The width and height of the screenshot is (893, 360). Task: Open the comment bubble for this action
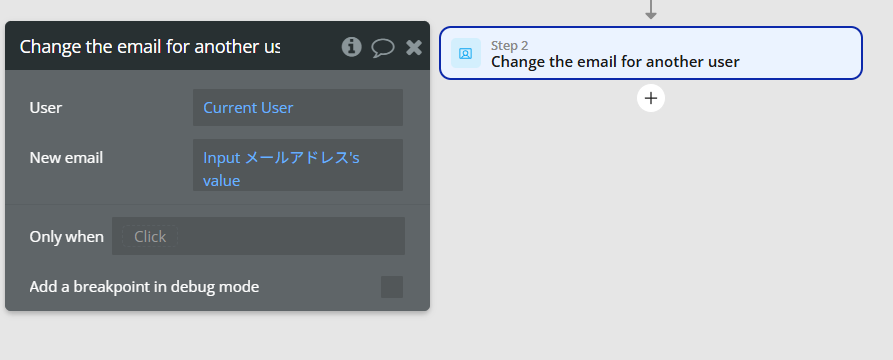(383, 48)
